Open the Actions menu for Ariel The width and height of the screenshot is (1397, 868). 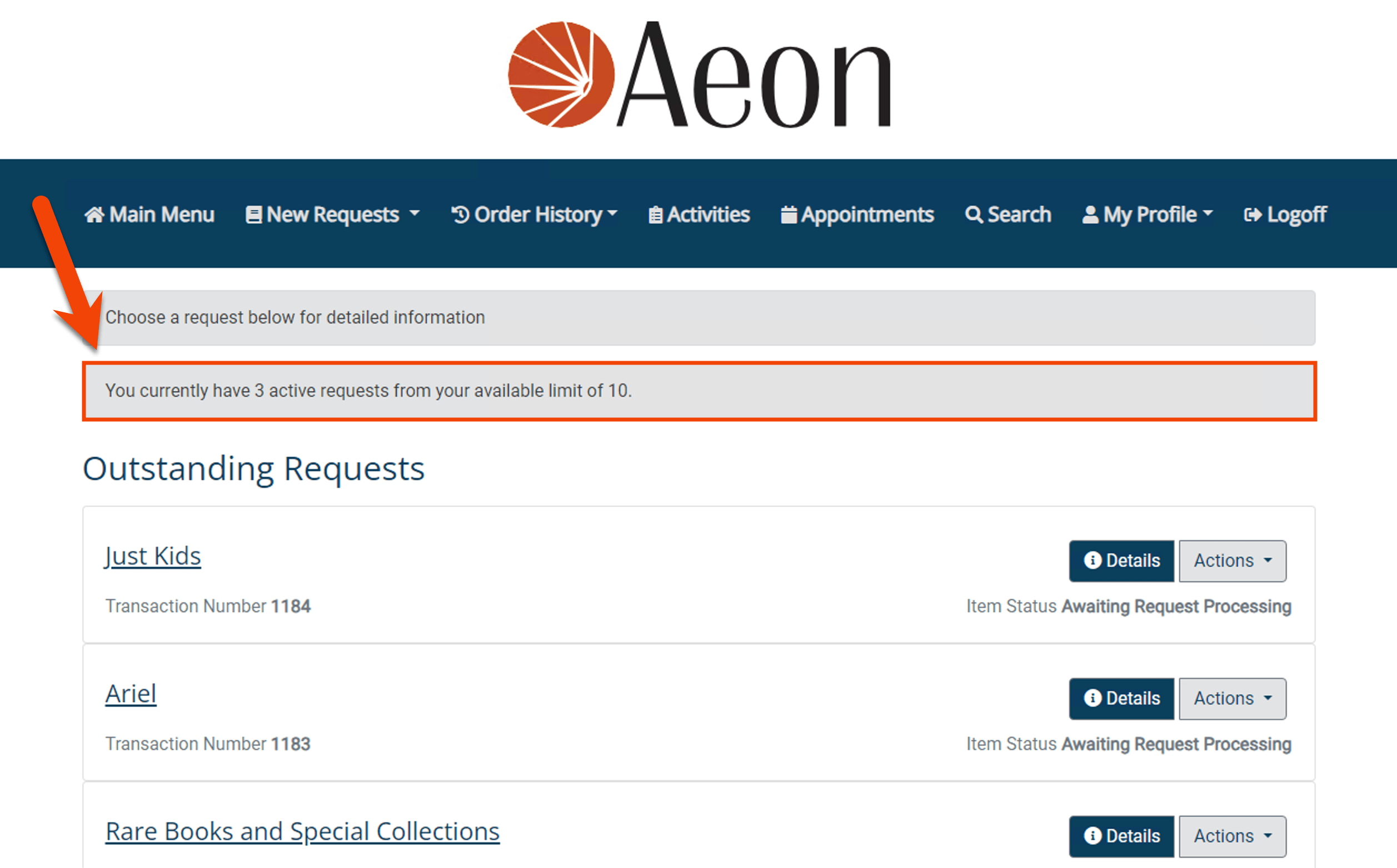1232,699
